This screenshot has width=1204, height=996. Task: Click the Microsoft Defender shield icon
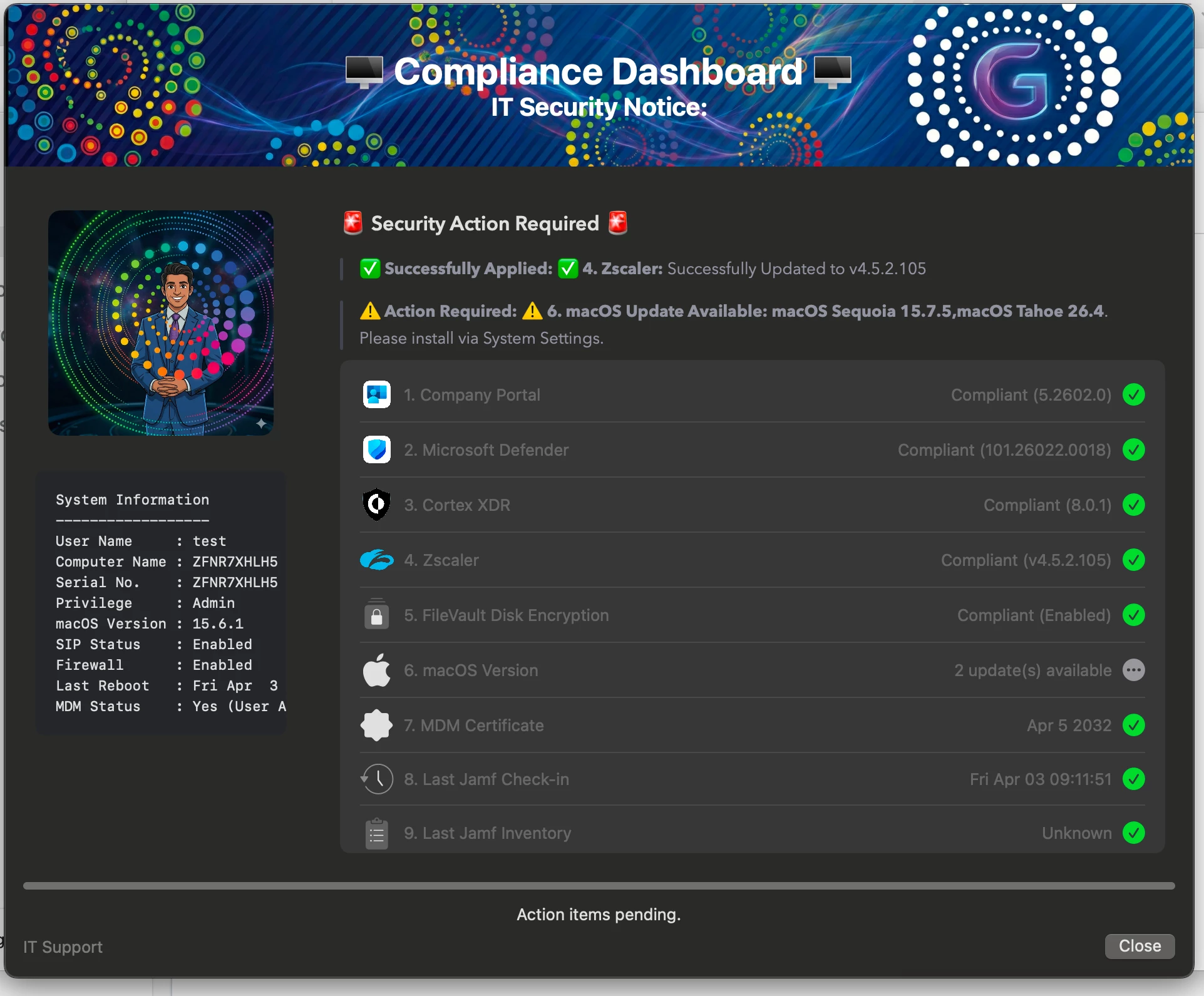[376, 450]
